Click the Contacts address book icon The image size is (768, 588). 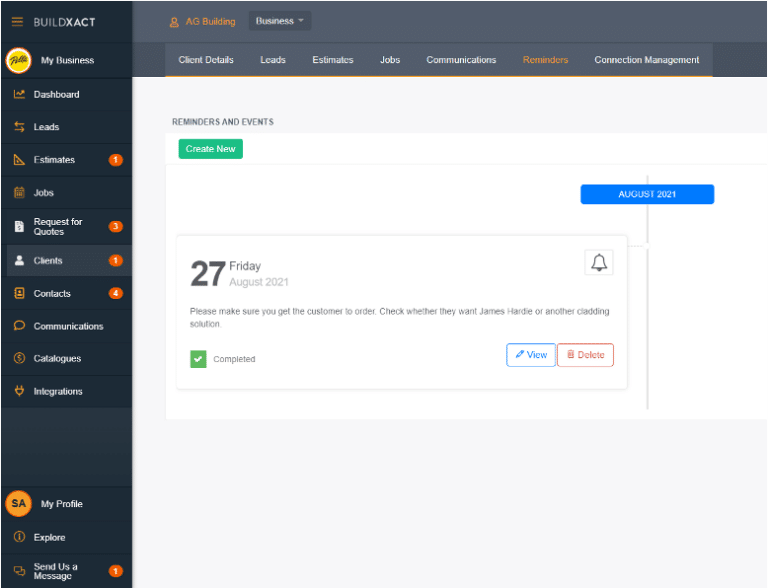point(19,294)
